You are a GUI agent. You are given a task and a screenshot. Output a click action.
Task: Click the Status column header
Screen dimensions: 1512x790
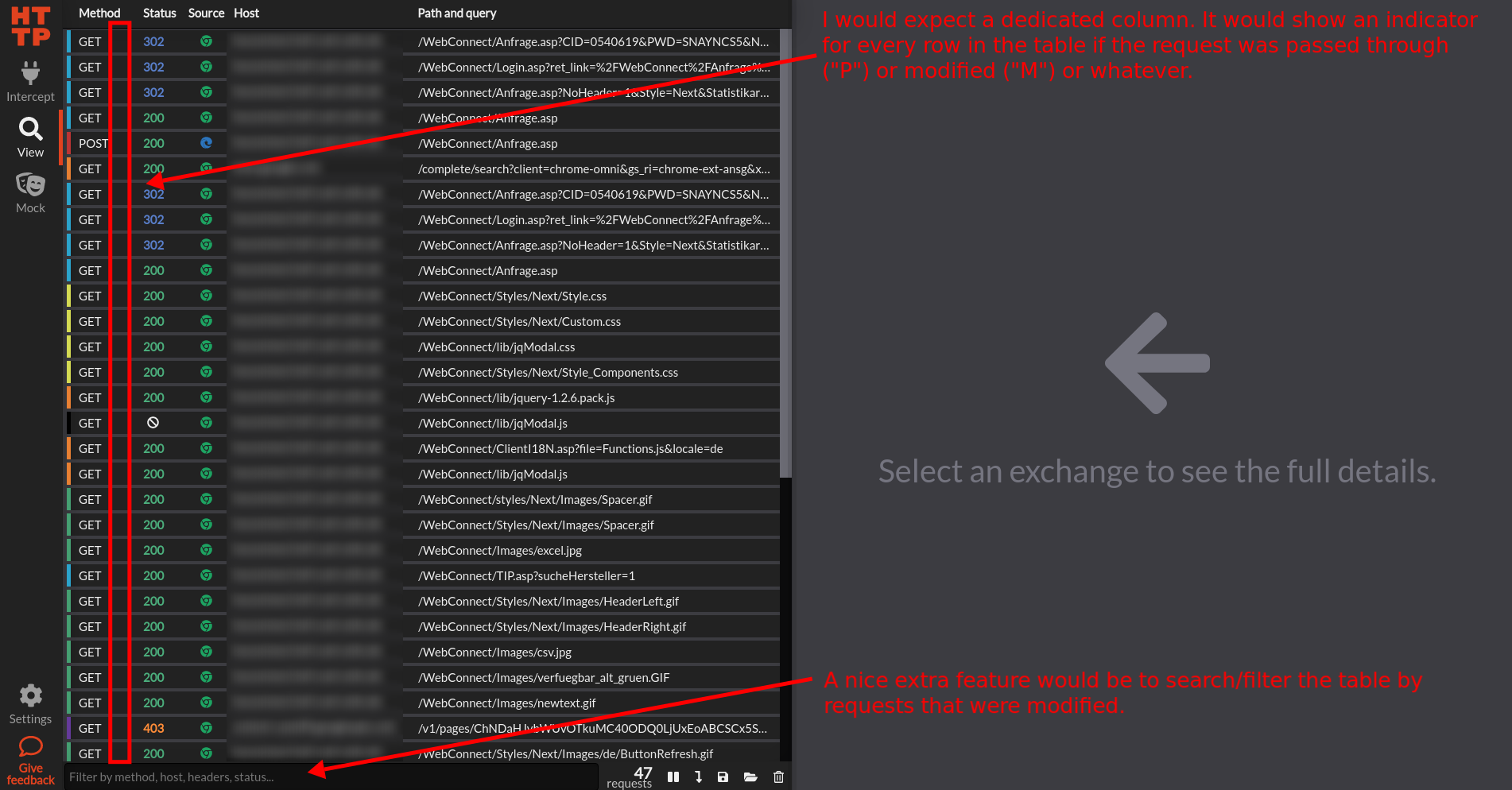tap(159, 13)
